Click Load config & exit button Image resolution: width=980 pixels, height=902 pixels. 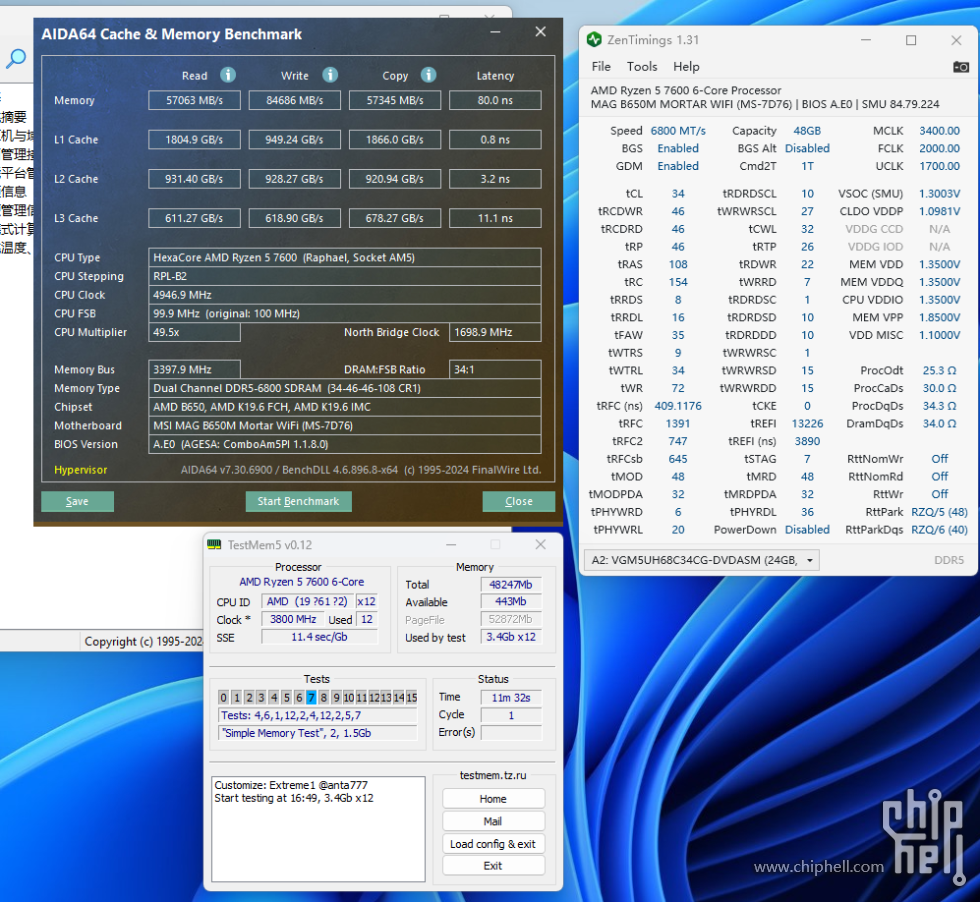(x=493, y=844)
